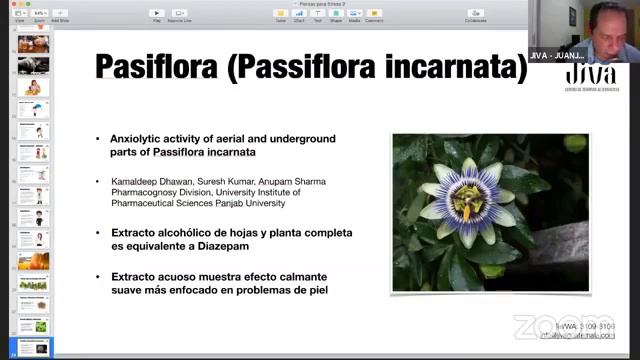Select the highlighted current slide thumbnail
This screenshot has height=360, width=640.
33,348
